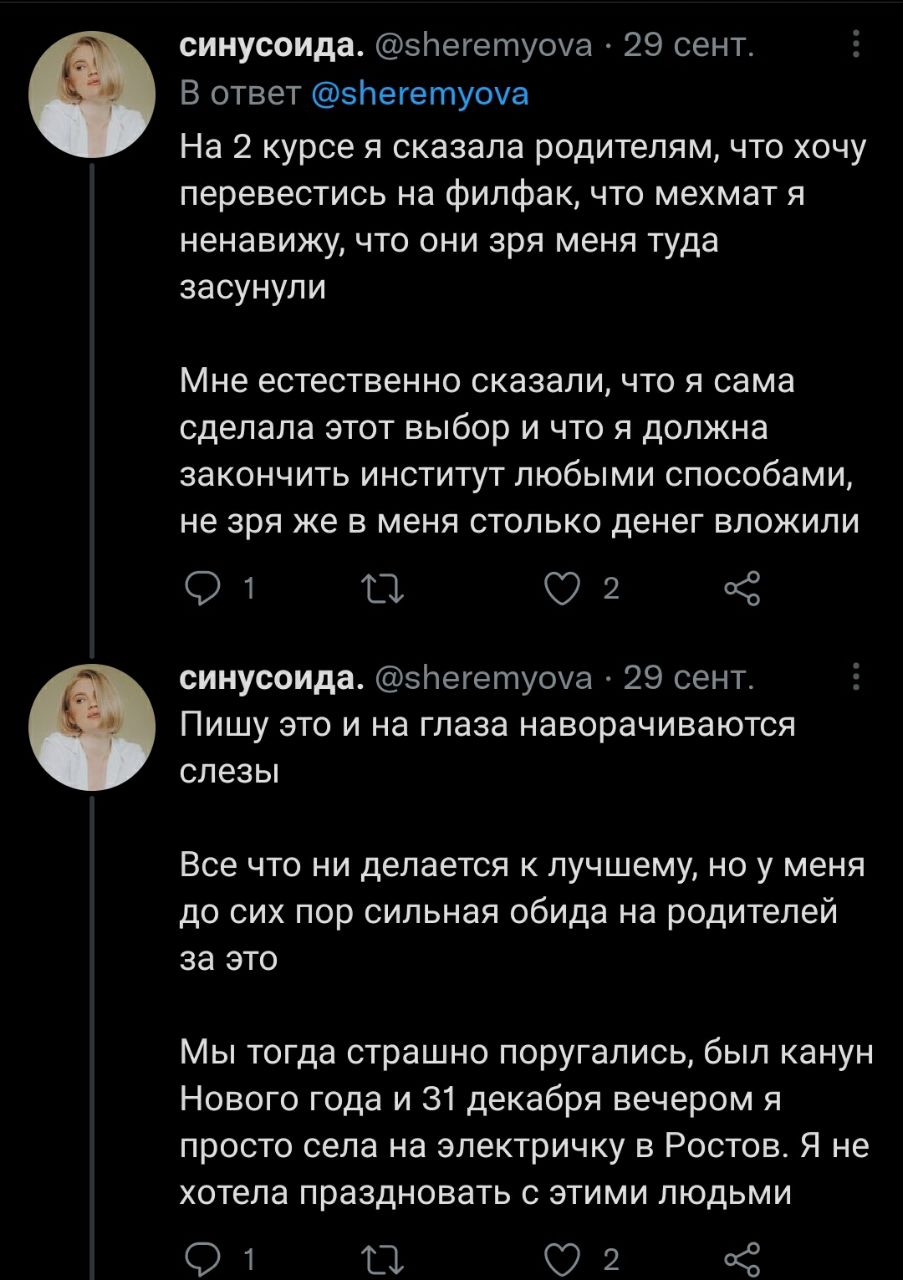Screen dimensions: 903x1280
Task: Open more options for the "На 2 курсе" tweet
Action: coord(856,45)
